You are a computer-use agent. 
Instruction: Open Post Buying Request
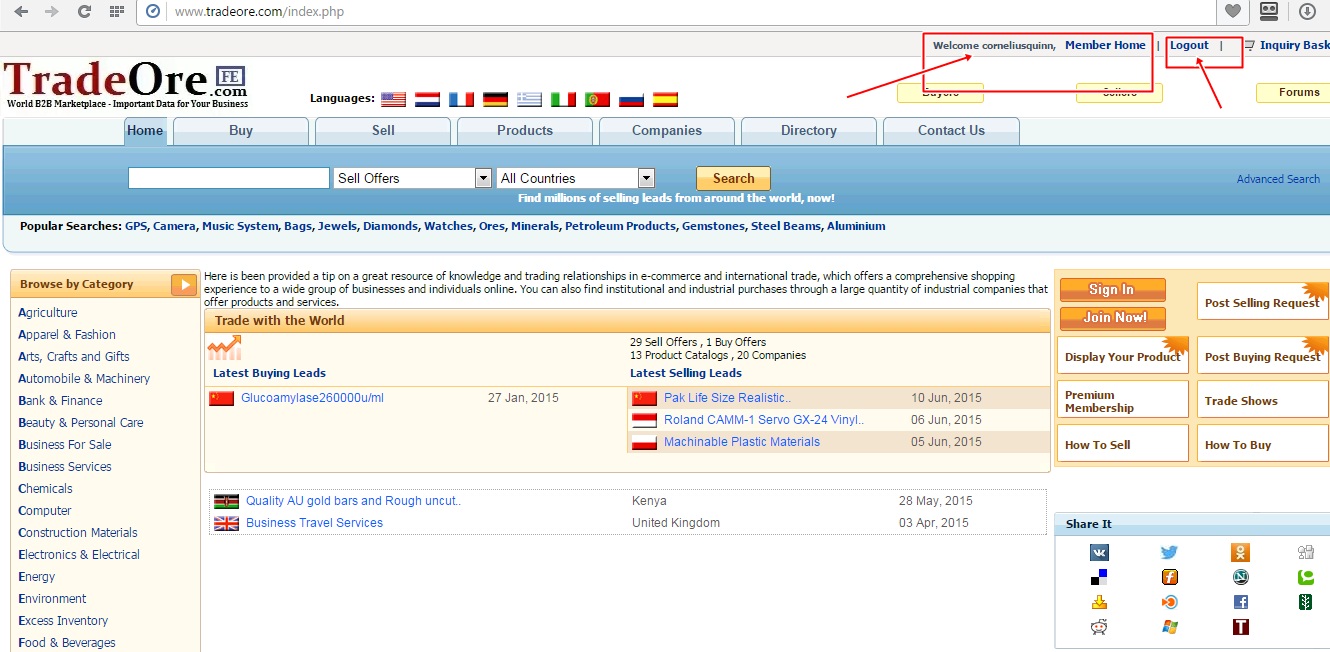(1262, 356)
